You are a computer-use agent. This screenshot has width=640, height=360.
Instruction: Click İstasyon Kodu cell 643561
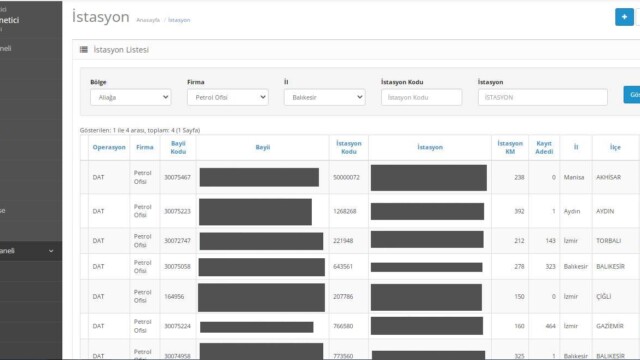[343, 267]
